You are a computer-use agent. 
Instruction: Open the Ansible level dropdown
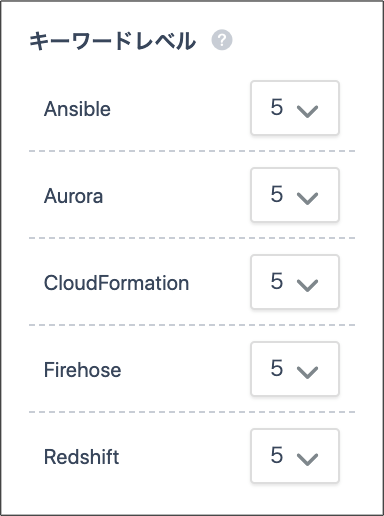295,108
